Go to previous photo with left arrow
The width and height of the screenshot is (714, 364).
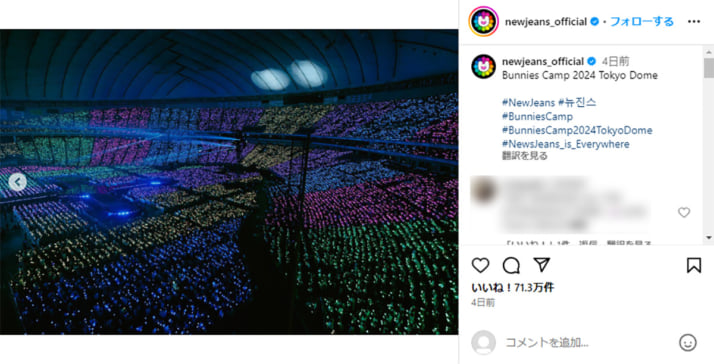18,182
